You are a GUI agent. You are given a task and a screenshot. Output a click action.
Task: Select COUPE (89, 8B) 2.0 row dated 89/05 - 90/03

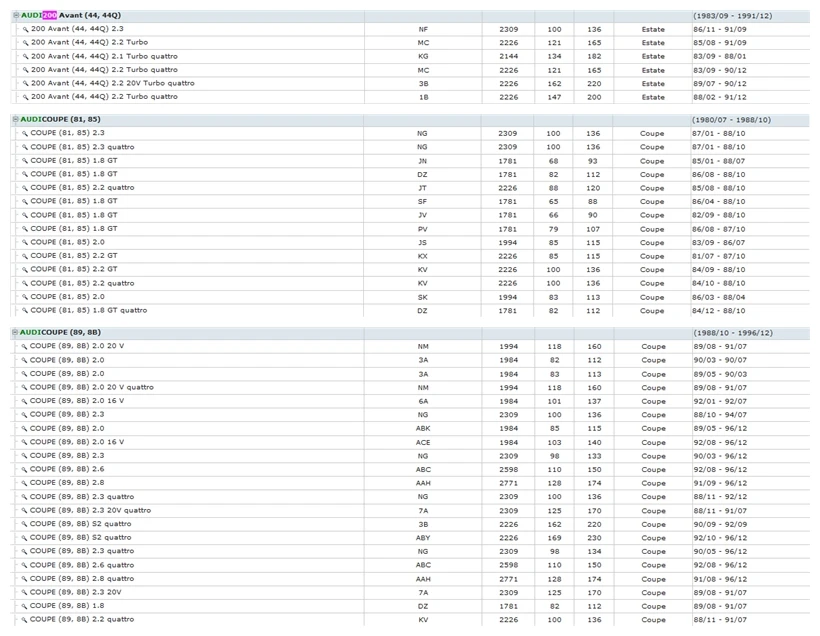pos(67,374)
